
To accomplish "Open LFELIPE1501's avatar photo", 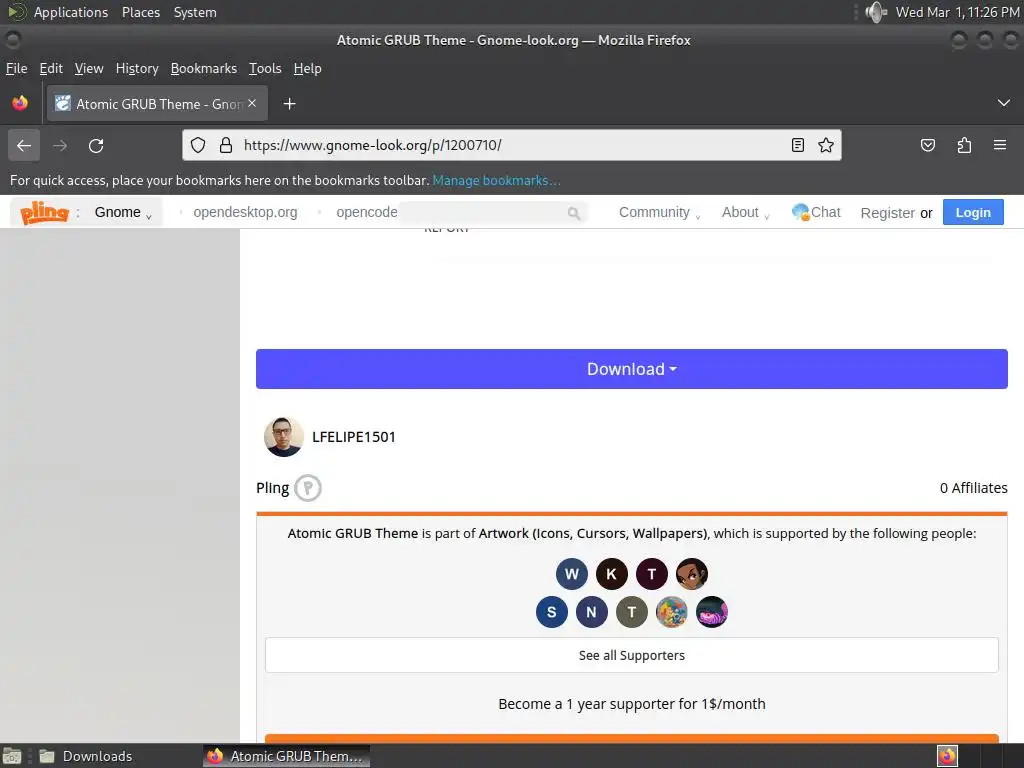I will tap(283, 437).
